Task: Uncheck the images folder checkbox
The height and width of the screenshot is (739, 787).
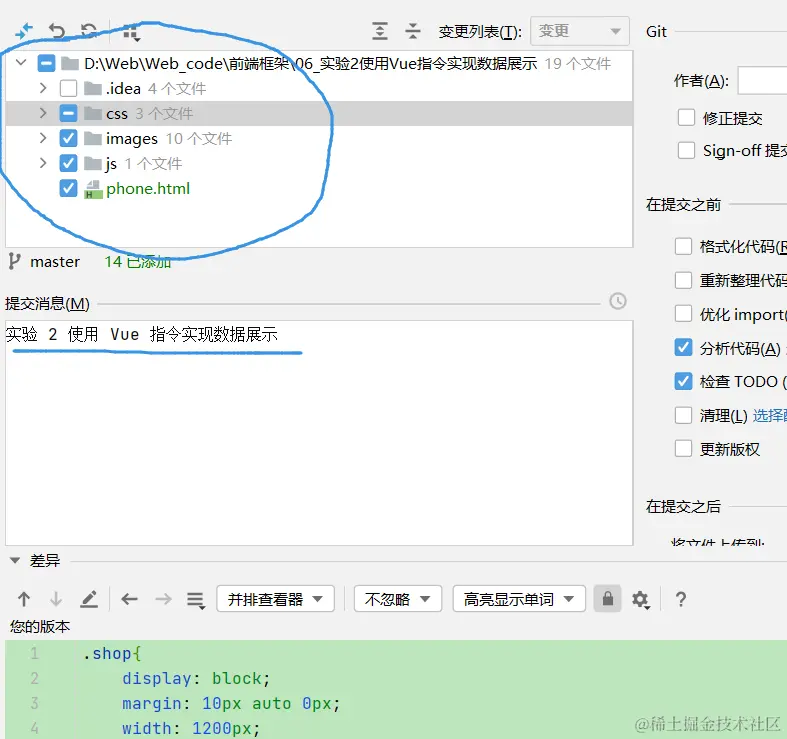Action: pos(68,139)
